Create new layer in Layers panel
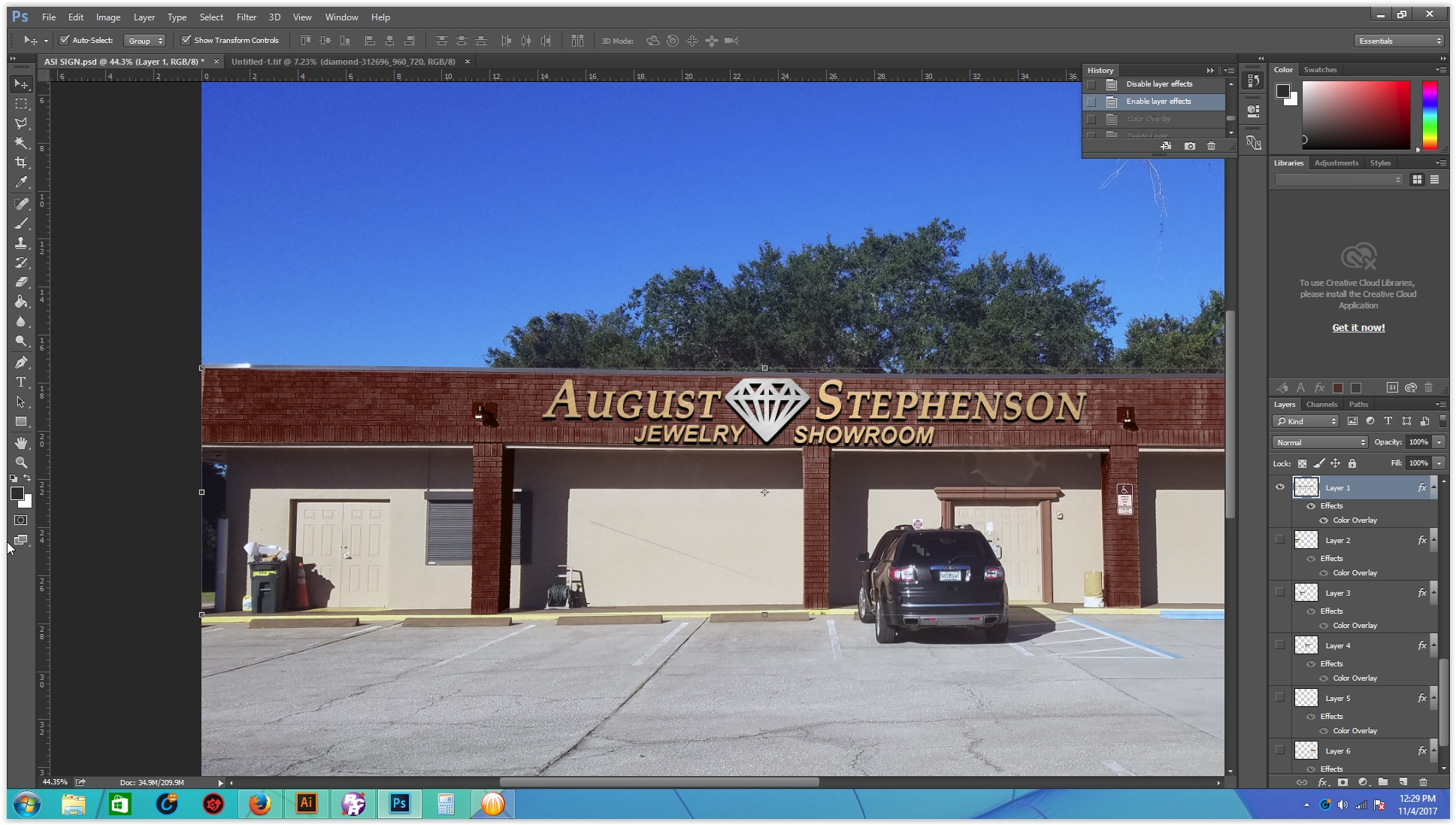Screen dimensions: 1456x825 pos(1403,782)
